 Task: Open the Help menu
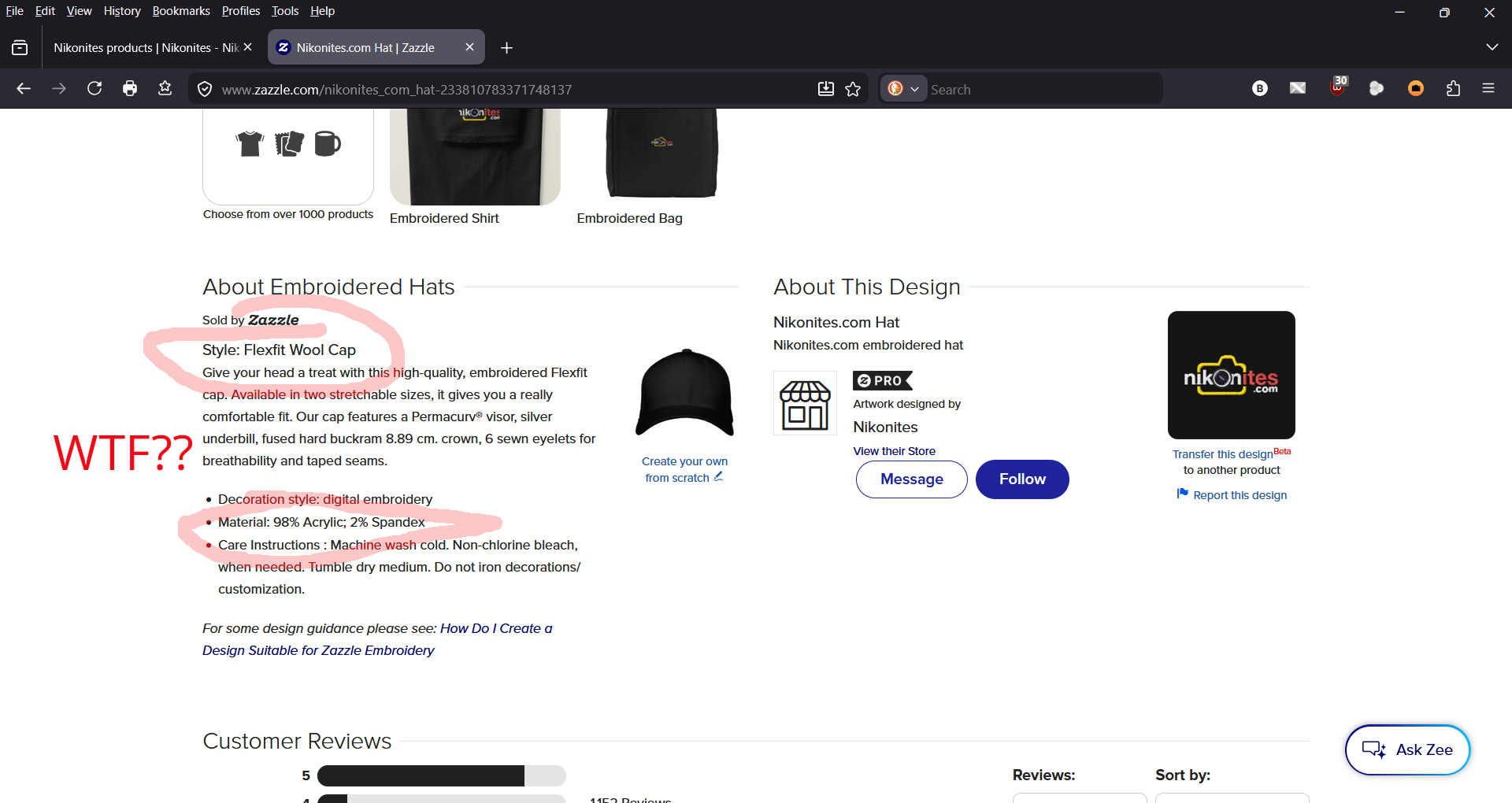point(322,11)
